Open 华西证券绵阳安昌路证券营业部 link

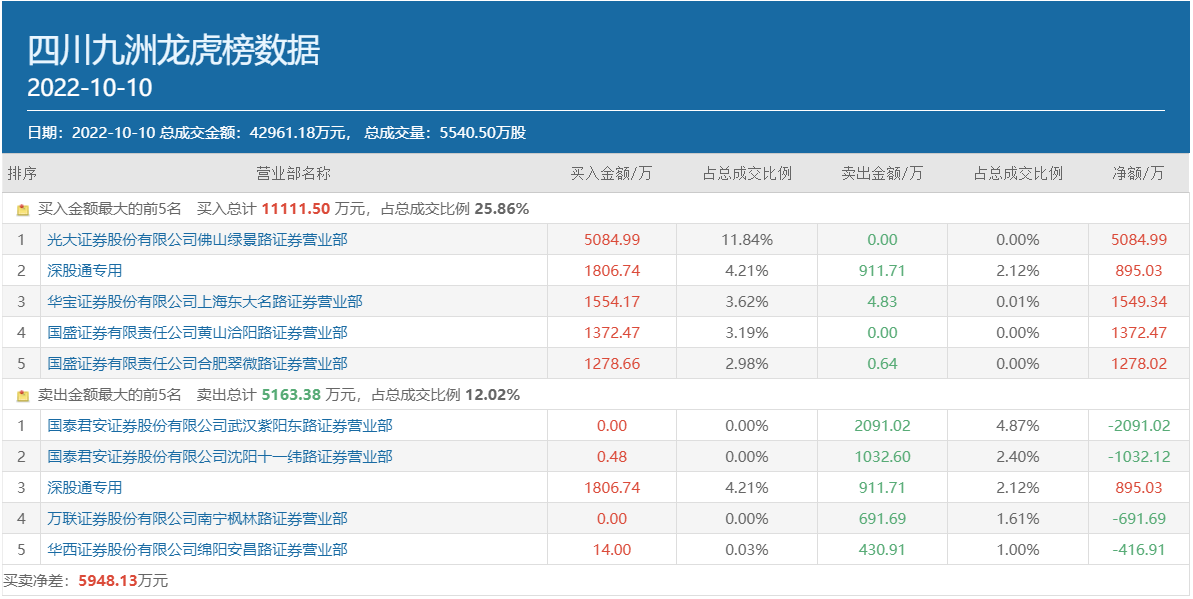pyautogui.click(x=197, y=550)
